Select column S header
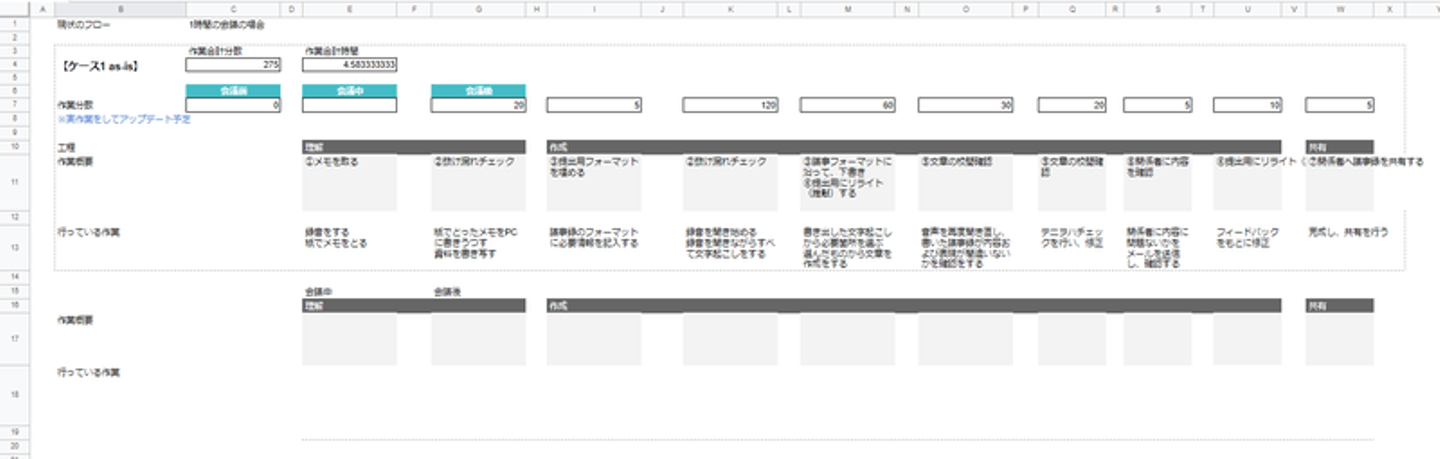This screenshot has width=1440, height=459. click(x=1157, y=9)
